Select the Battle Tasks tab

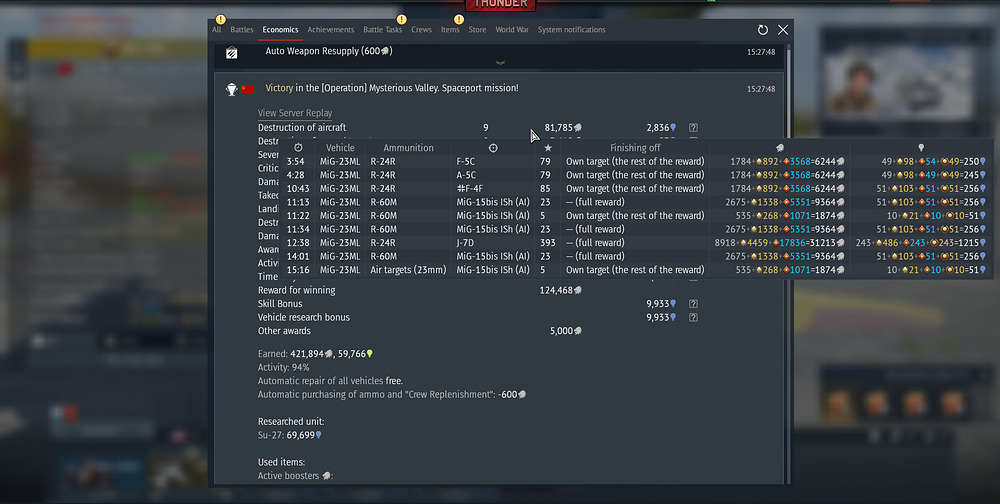coord(382,30)
